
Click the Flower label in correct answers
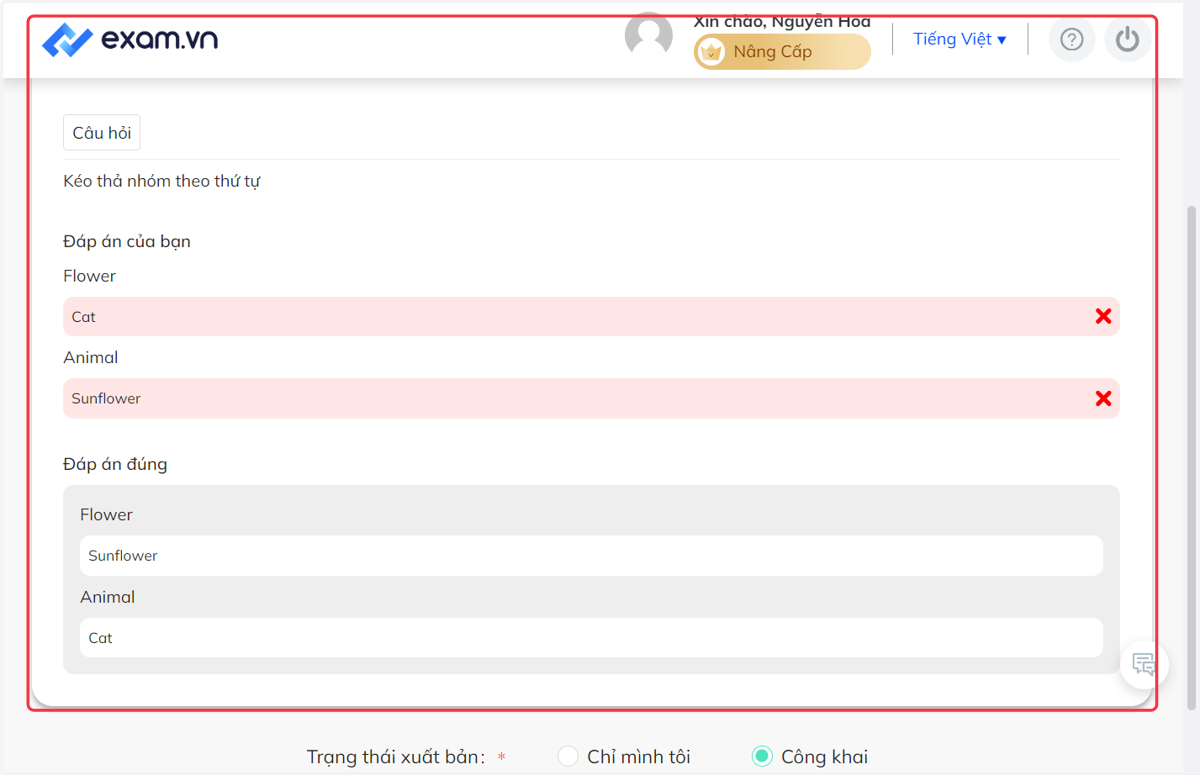point(106,514)
